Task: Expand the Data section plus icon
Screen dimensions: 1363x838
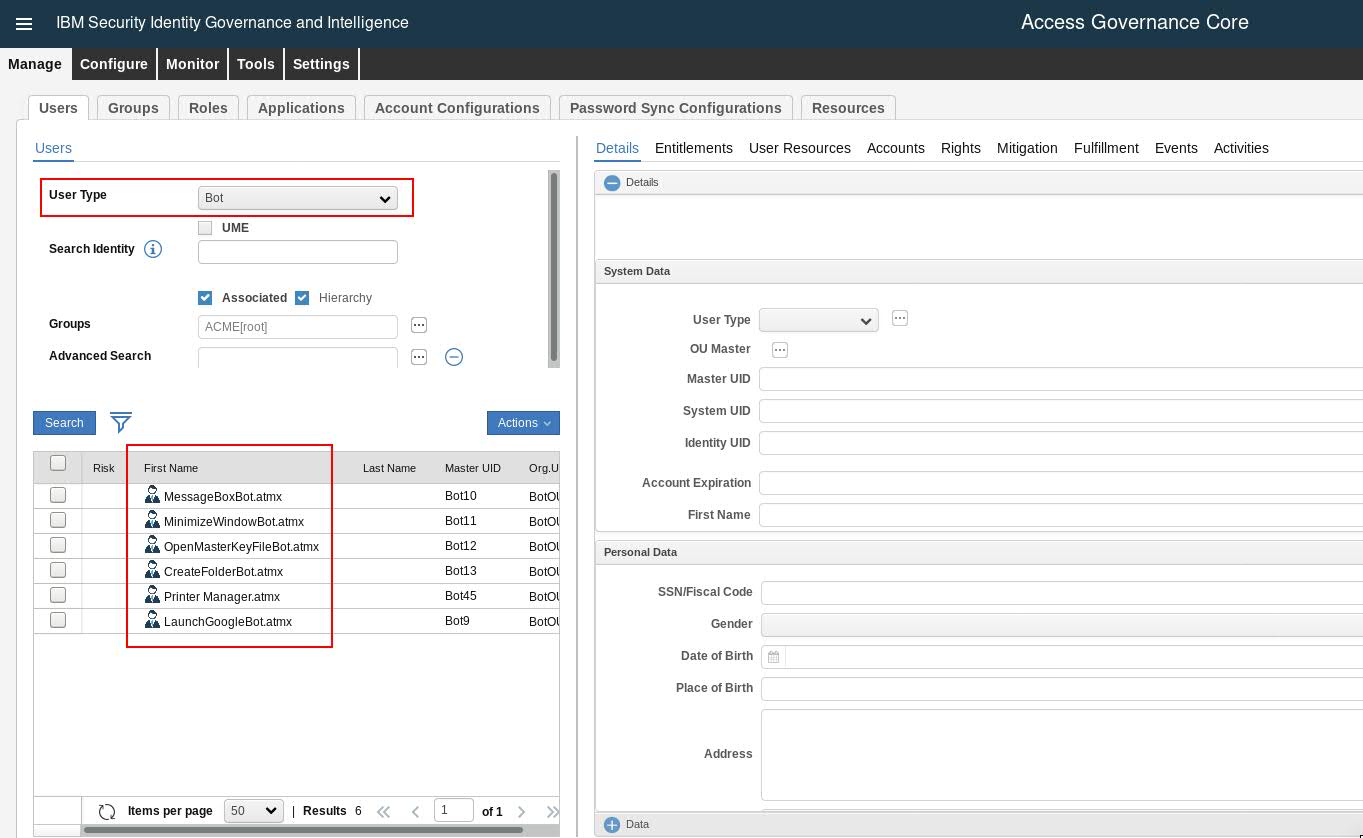Action: [612, 825]
